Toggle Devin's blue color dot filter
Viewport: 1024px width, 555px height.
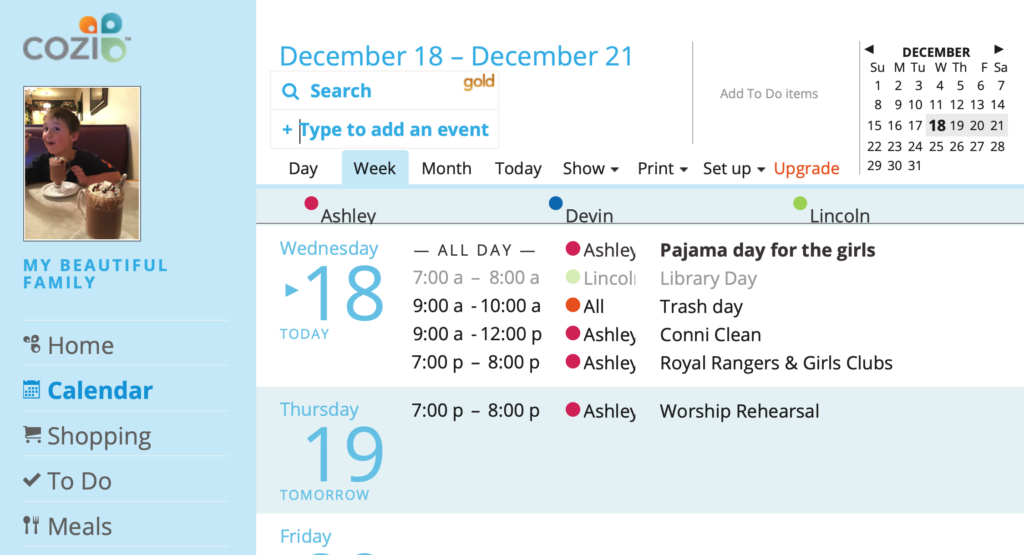556,204
